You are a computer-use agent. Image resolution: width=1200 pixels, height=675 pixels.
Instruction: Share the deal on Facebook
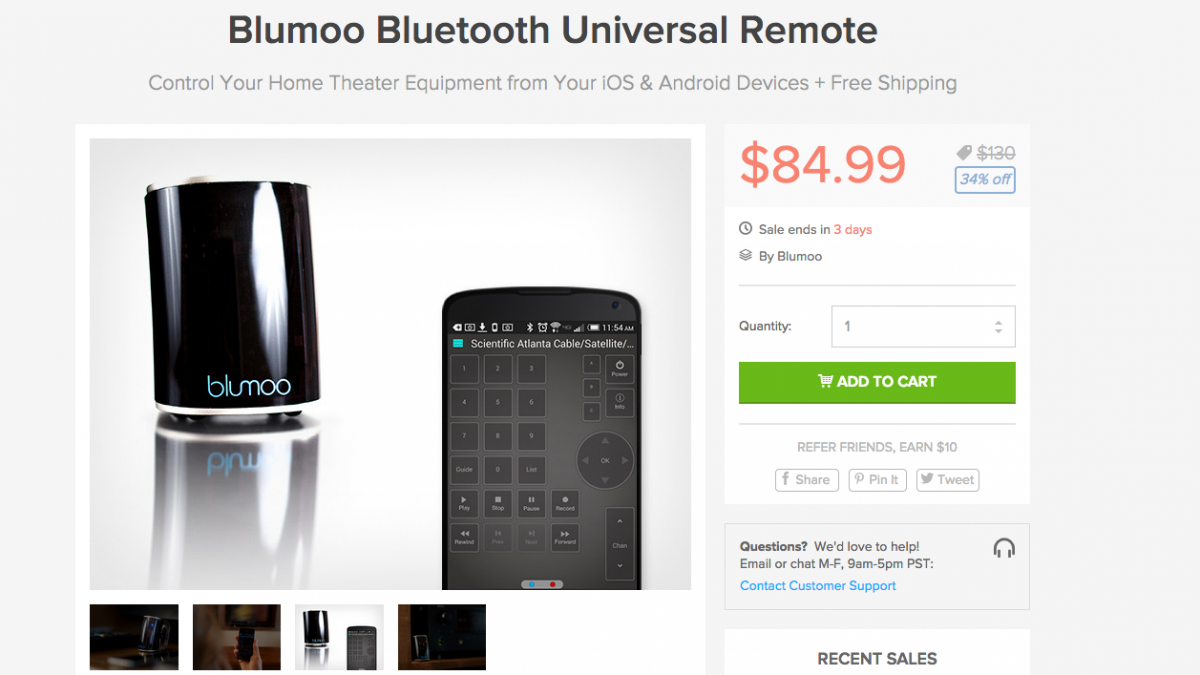click(806, 480)
